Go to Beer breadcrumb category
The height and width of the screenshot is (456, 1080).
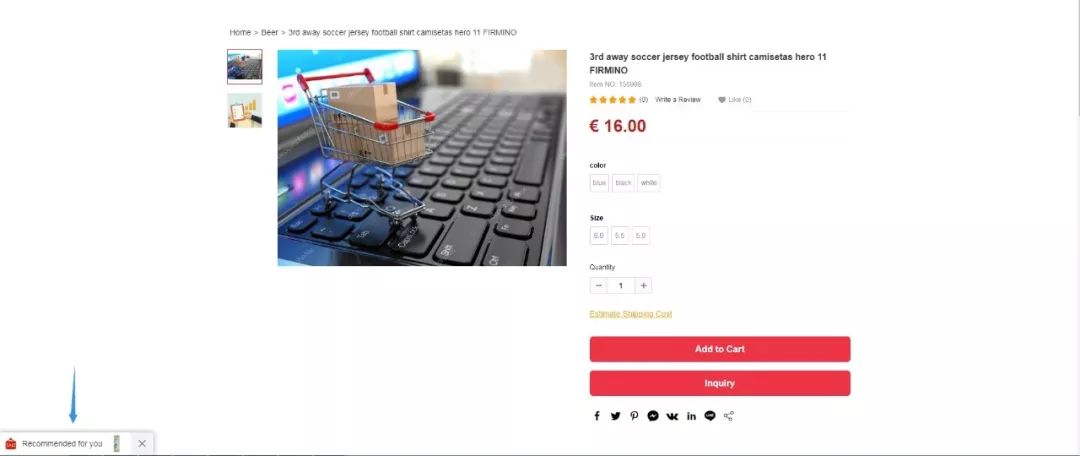[269, 32]
